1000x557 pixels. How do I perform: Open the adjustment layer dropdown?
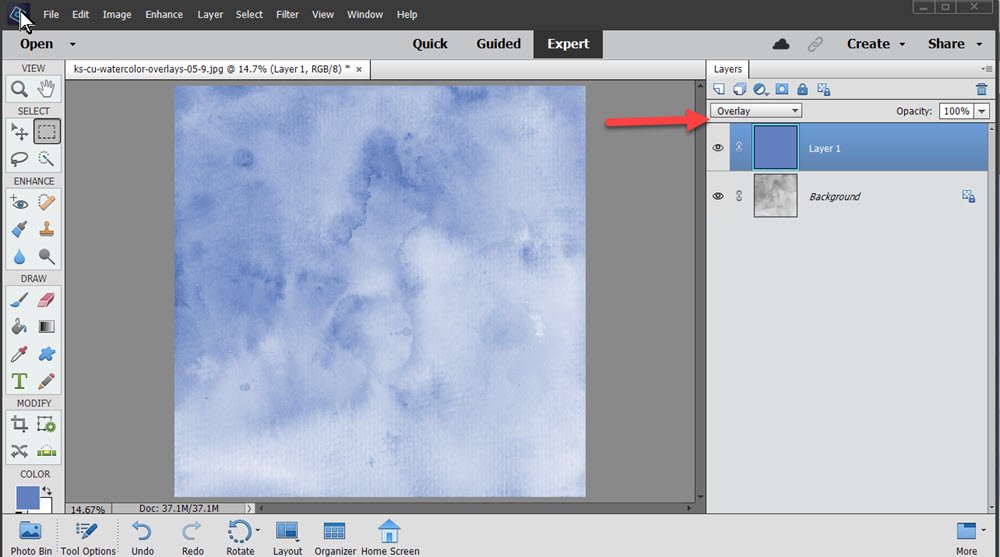click(x=760, y=89)
